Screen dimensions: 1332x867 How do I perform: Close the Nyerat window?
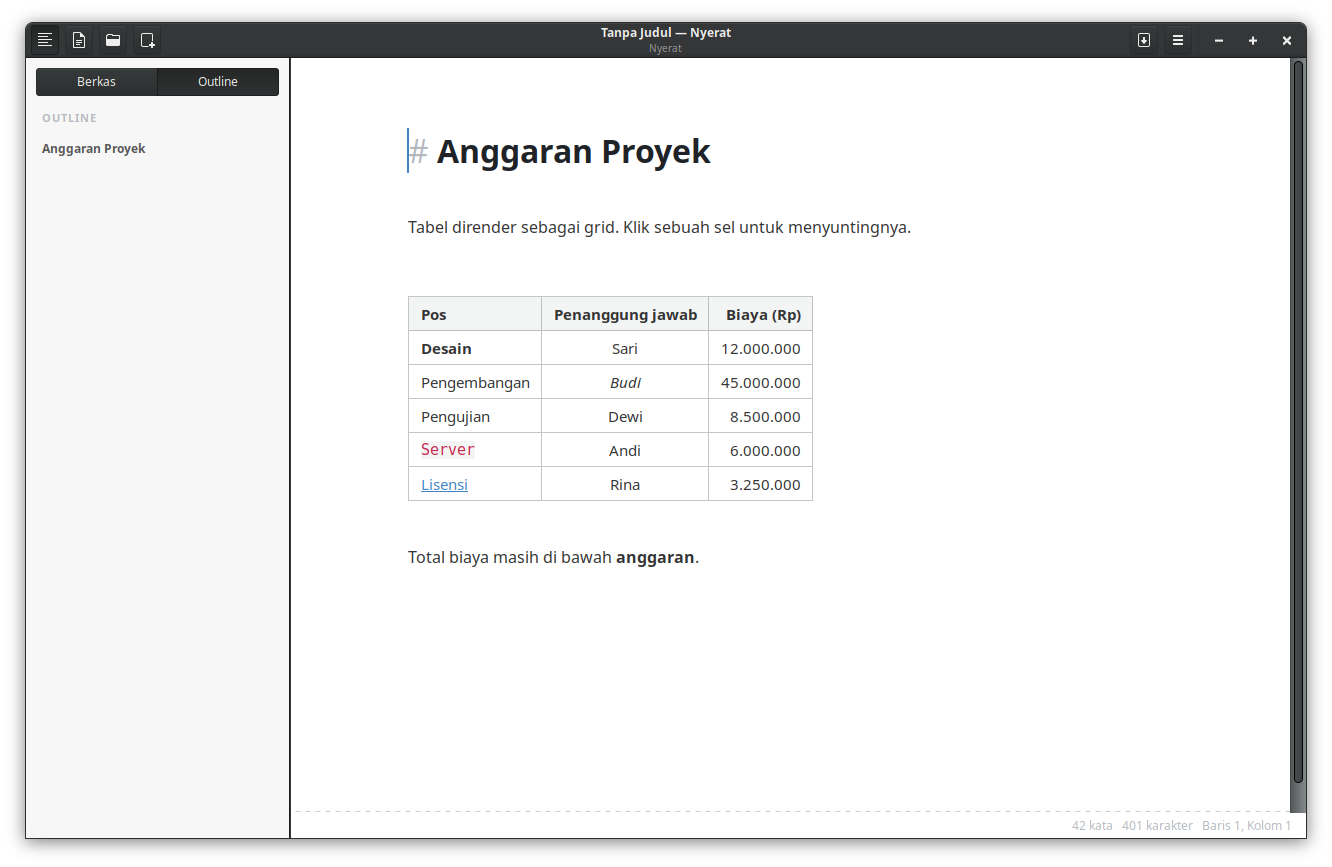click(1287, 40)
